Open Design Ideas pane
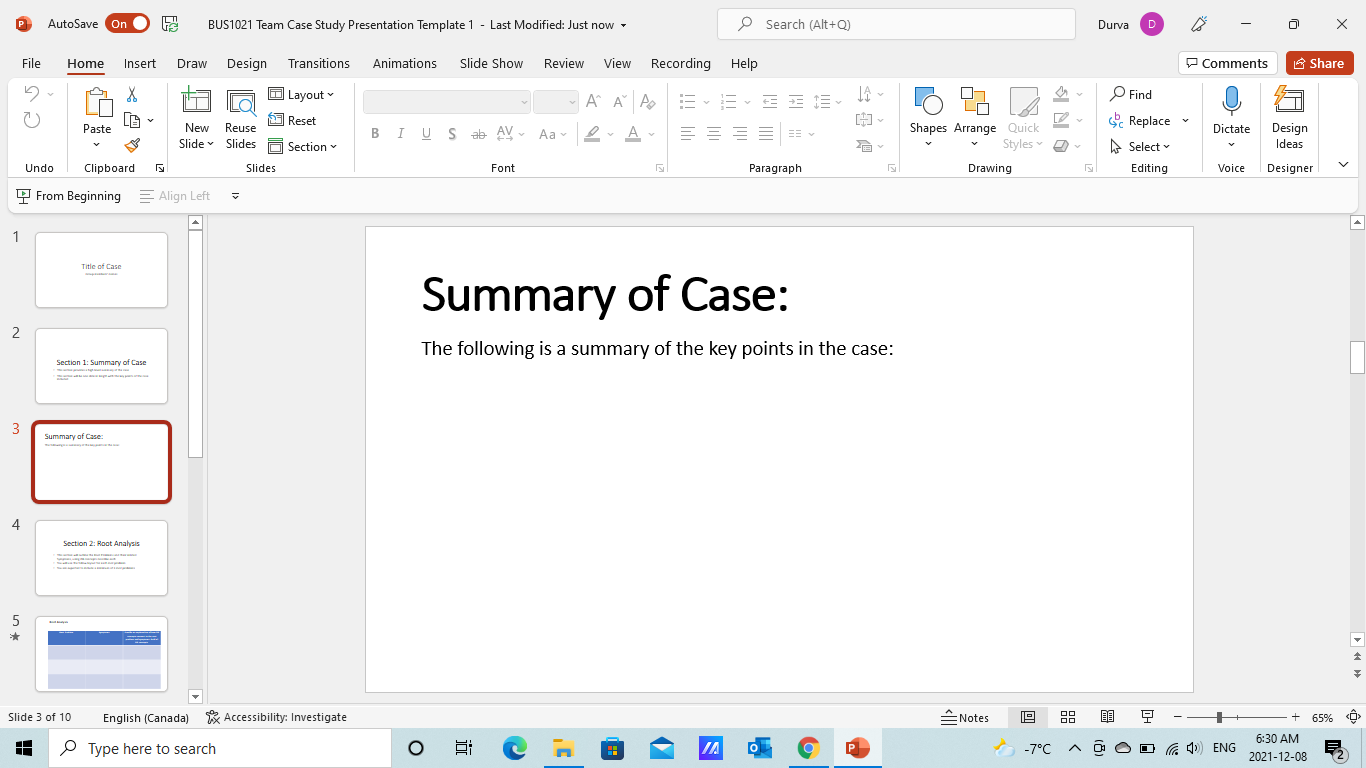The width and height of the screenshot is (1366, 768). pyautogui.click(x=1289, y=118)
